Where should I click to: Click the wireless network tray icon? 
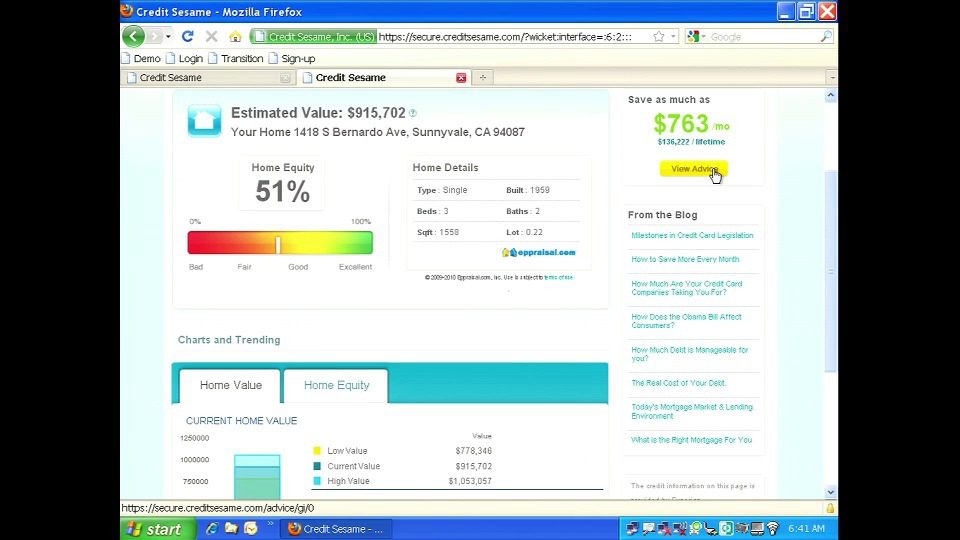tap(773, 528)
